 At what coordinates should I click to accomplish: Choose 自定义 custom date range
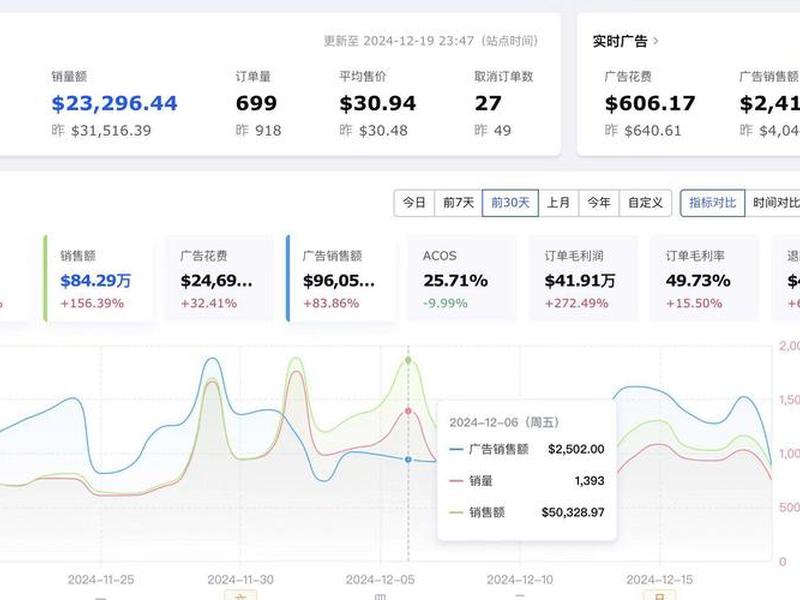645,203
